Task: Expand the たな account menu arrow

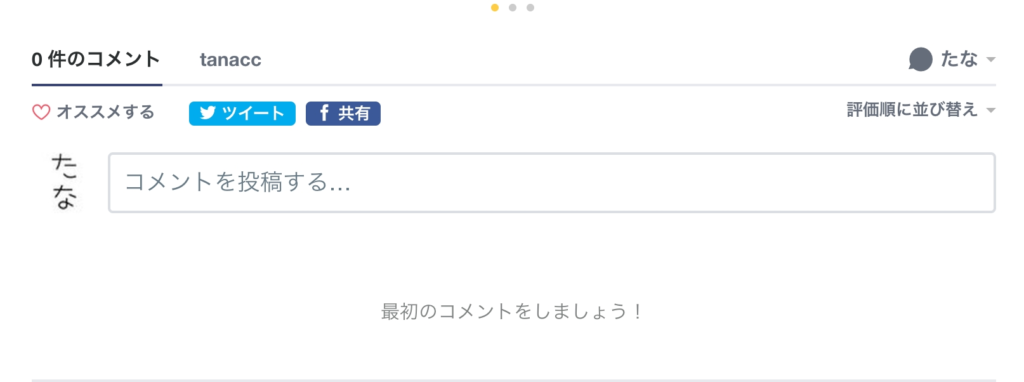Action: click(991, 60)
